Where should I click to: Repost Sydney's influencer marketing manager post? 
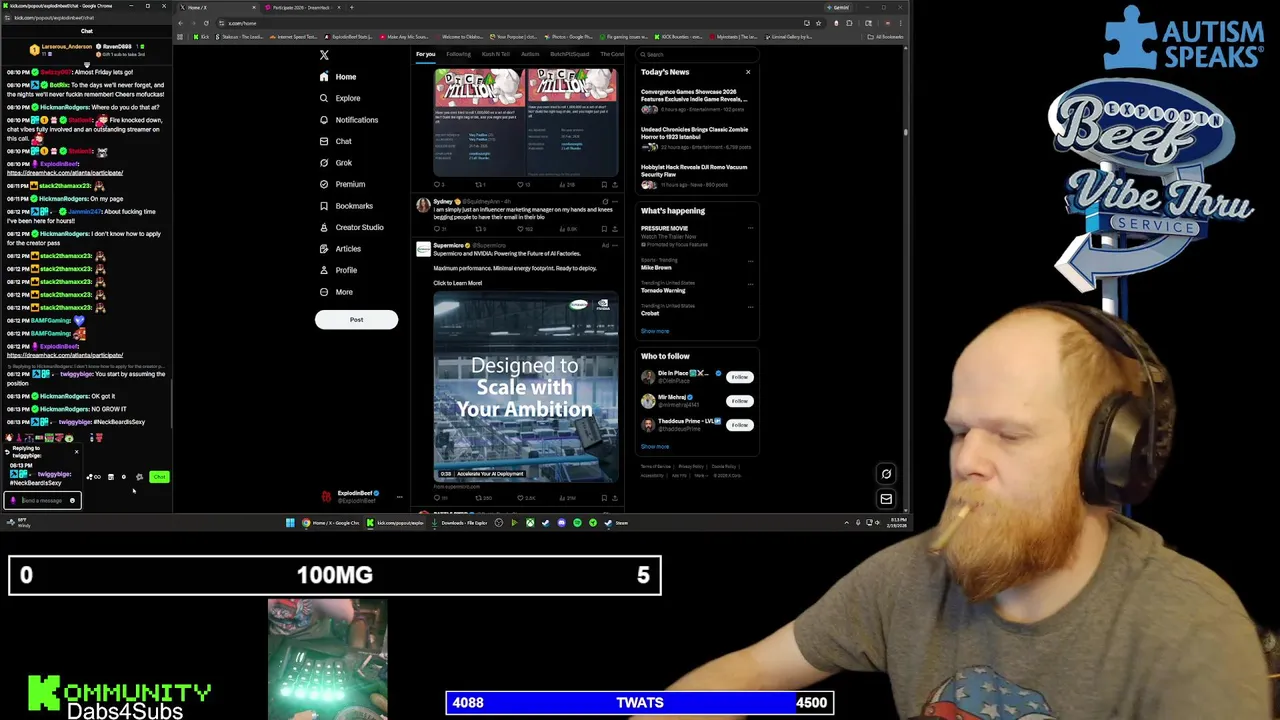coord(479,229)
